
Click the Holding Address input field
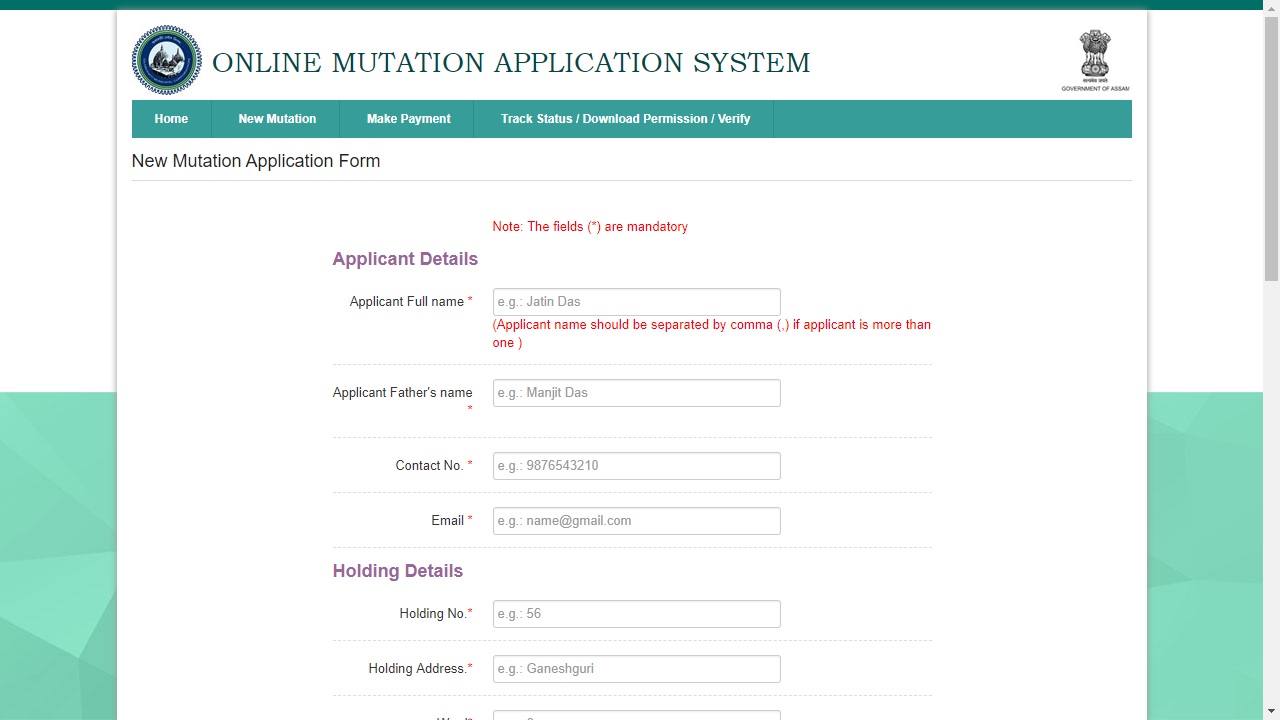click(x=636, y=669)
